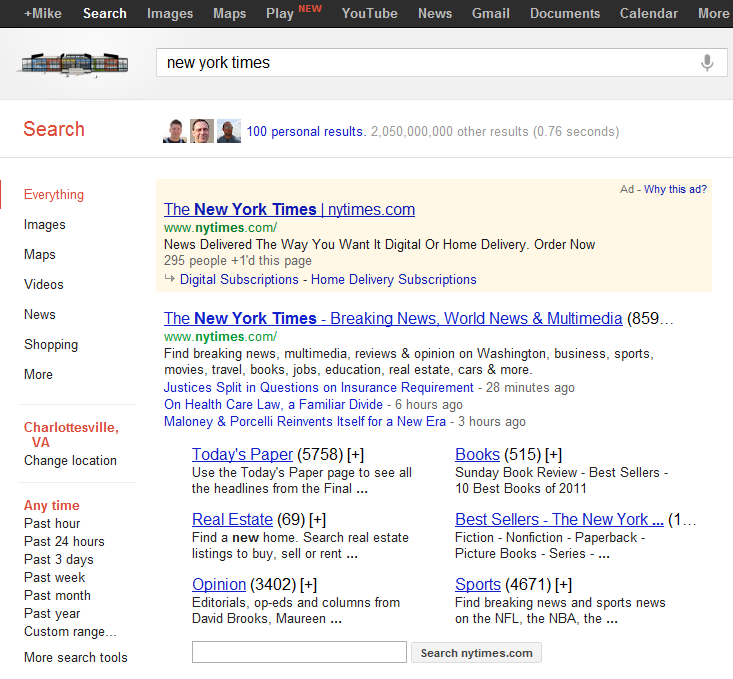Open Opinion sitelink

pos(219,585)
